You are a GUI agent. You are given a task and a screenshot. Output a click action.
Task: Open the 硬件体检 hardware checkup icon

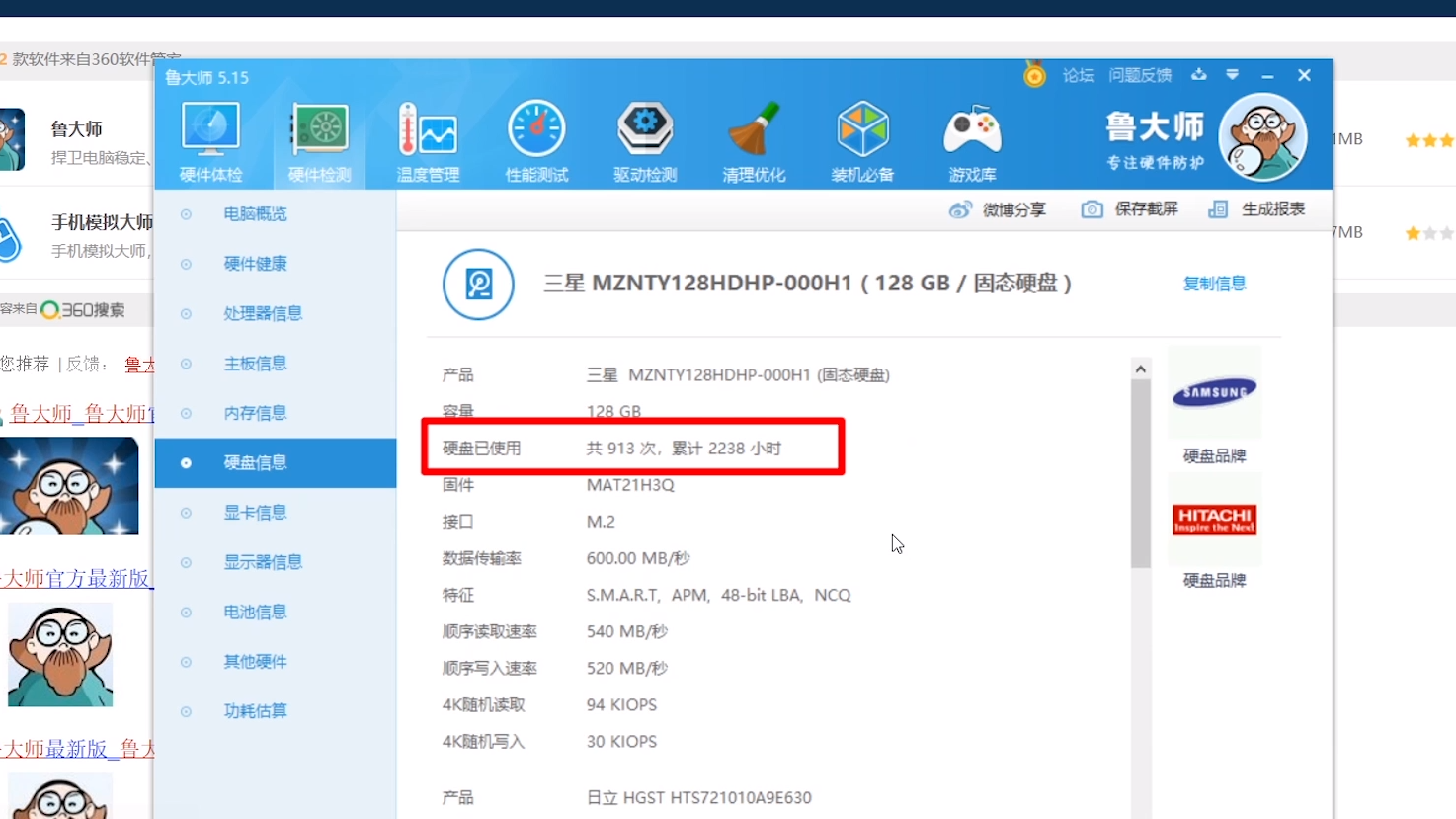coord(210,141)
